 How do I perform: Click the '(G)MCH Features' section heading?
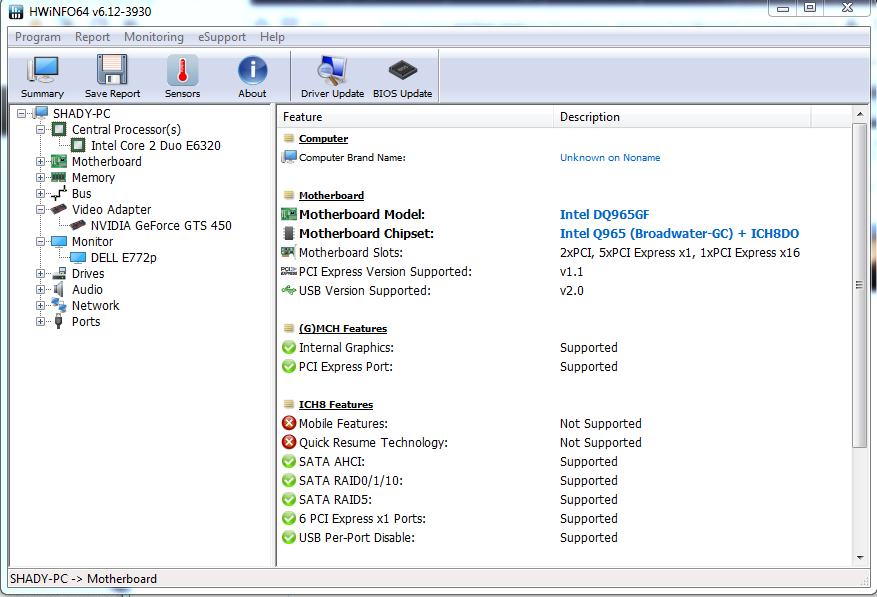pos(343,328)
